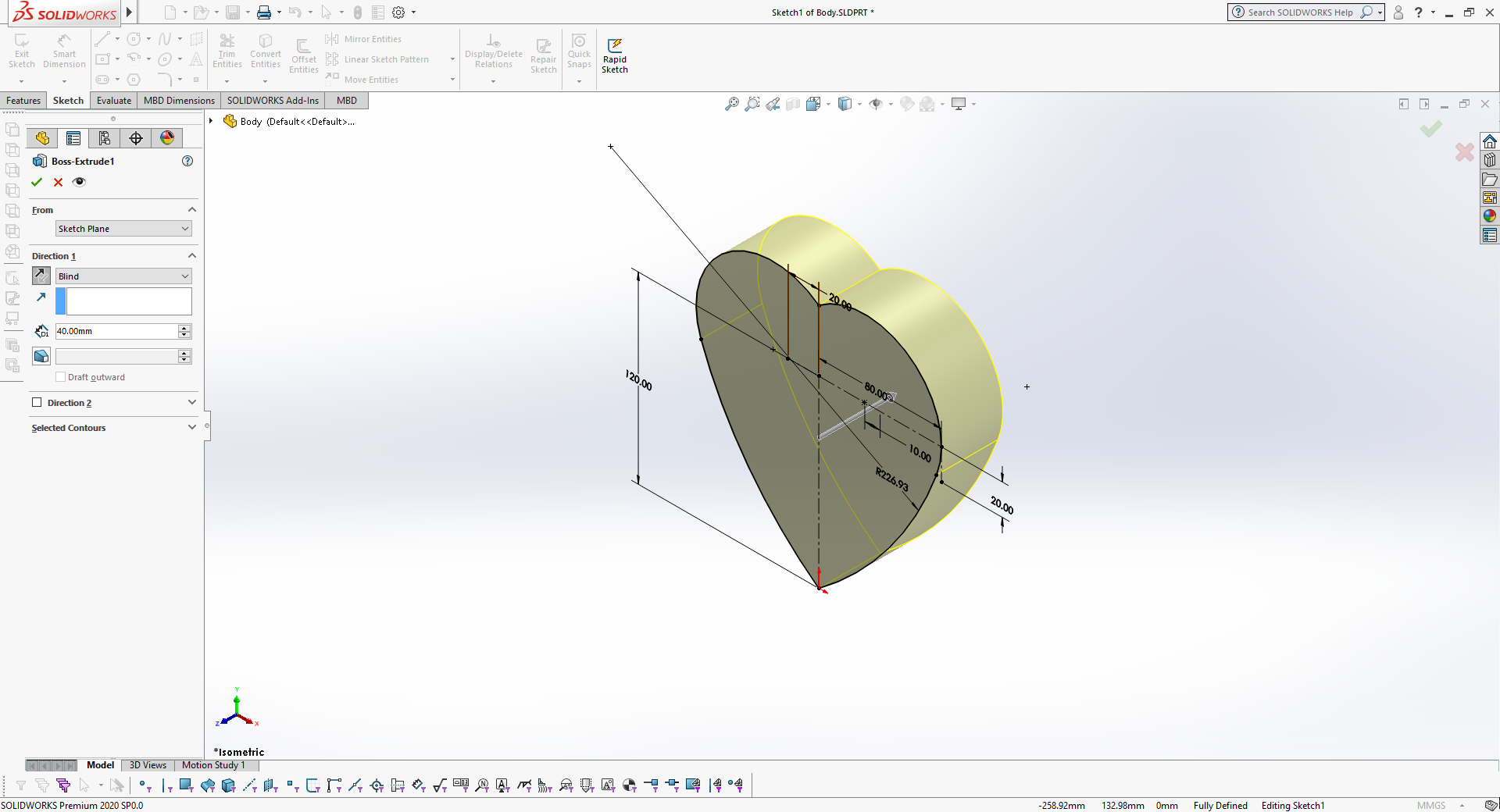Expand the Selected Contours section
The image size is (1500, 812).
pos(192,427)
